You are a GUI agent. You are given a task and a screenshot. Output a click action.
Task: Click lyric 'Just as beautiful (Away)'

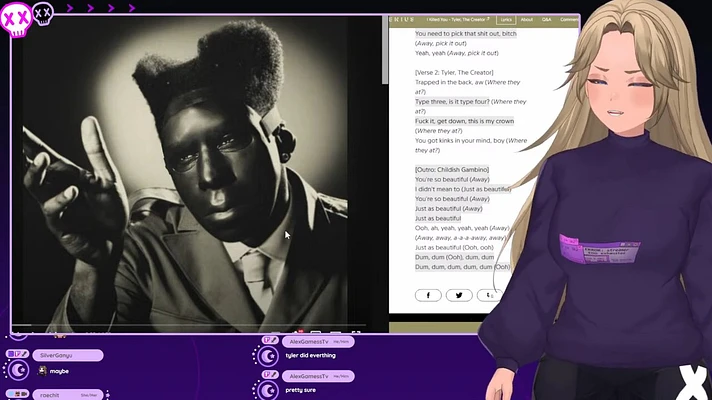tap(448, 208)
